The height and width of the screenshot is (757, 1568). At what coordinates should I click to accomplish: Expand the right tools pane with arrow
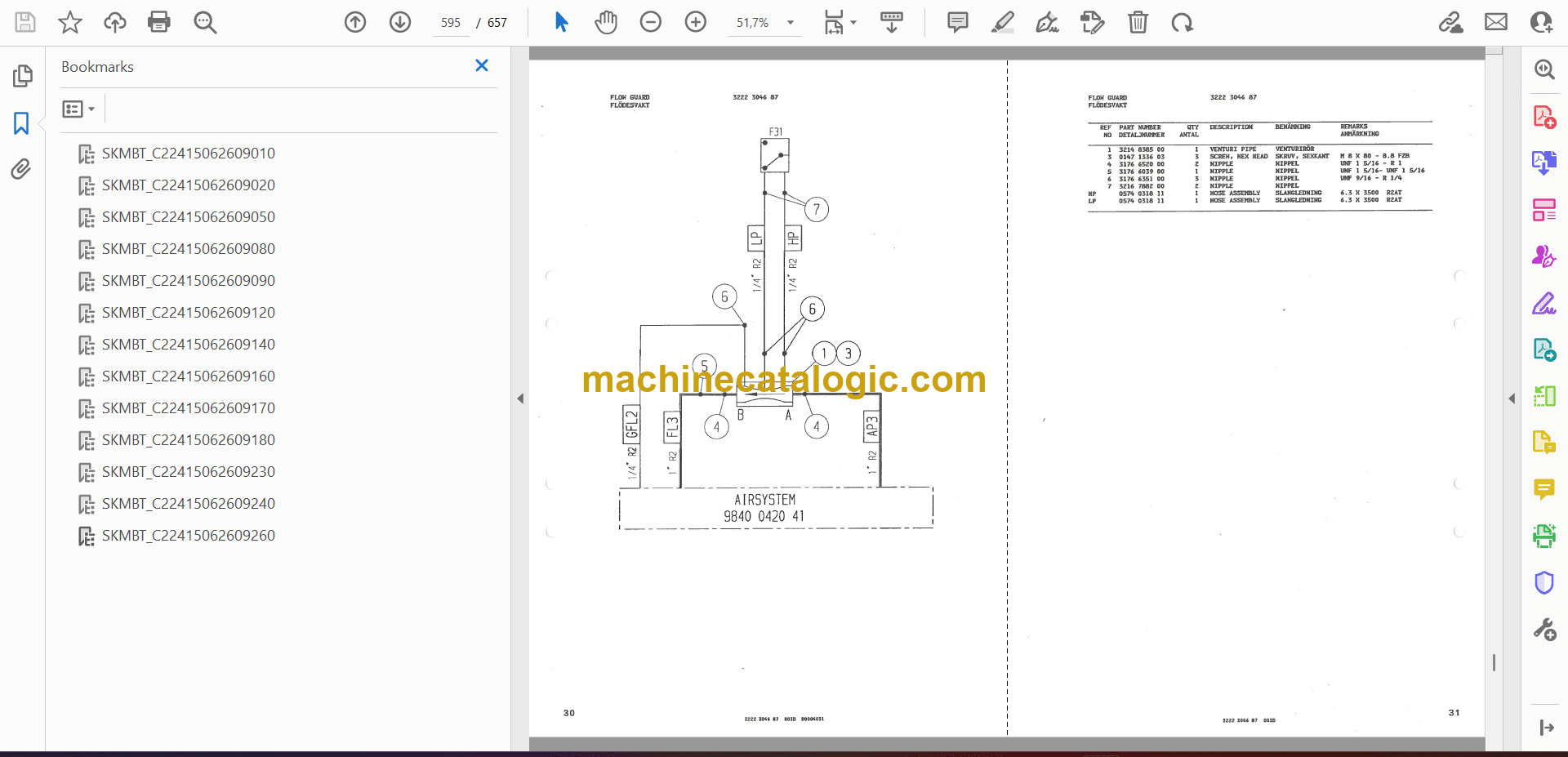(1546, 728)
